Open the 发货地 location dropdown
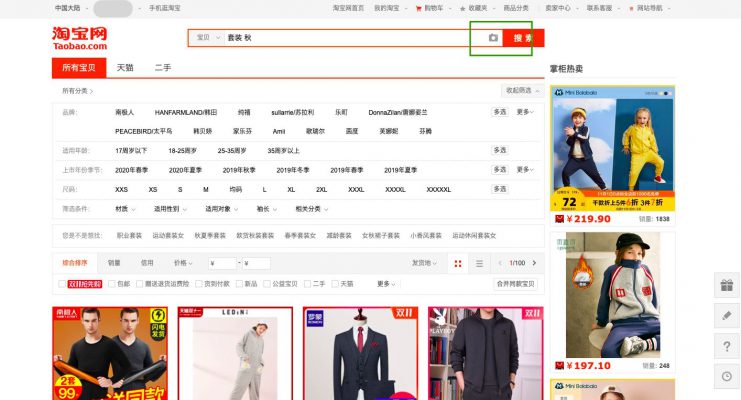741x400 pixels. [424, 263]
